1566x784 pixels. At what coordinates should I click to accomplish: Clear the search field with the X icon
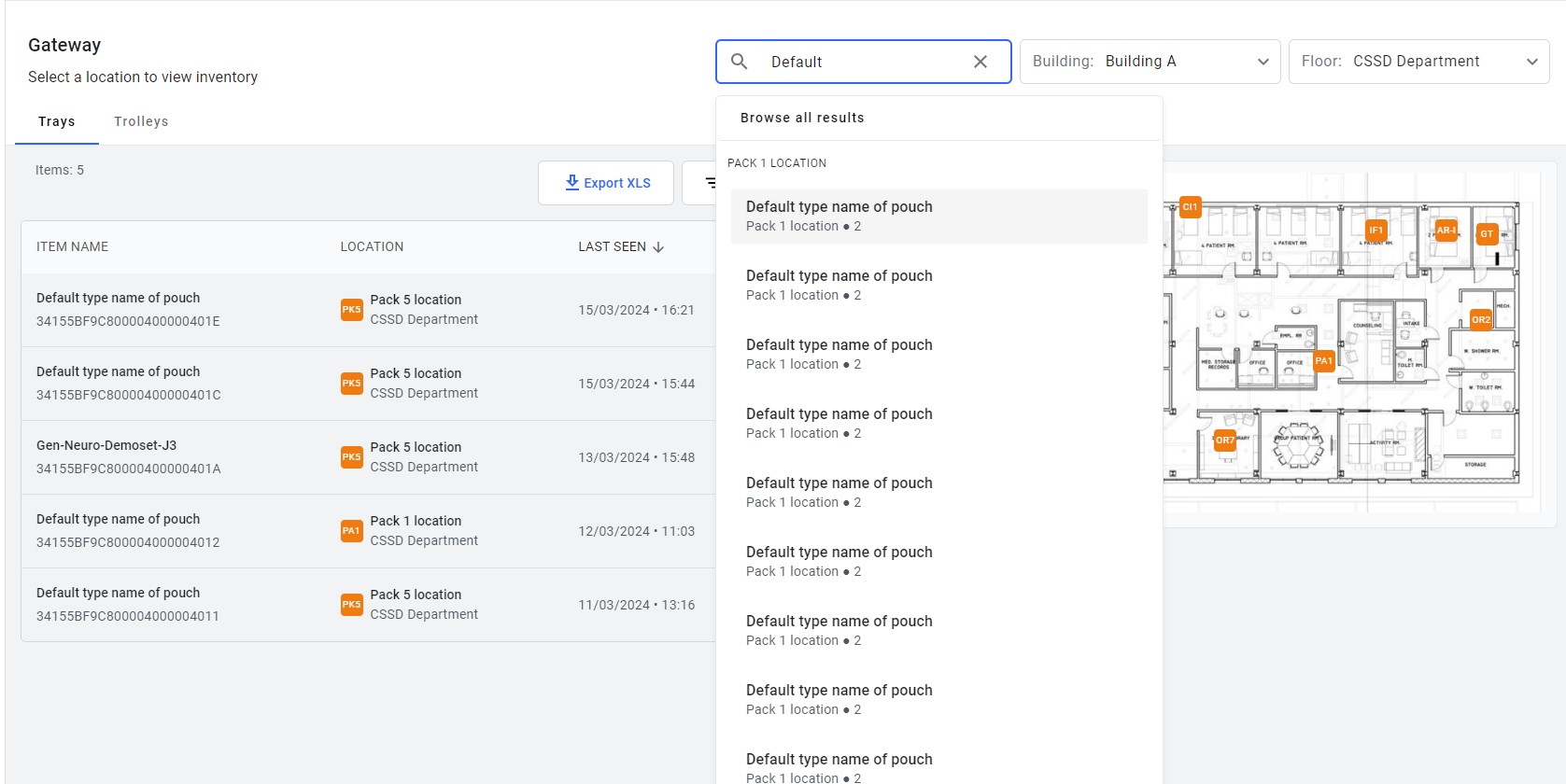click(981, 62)
